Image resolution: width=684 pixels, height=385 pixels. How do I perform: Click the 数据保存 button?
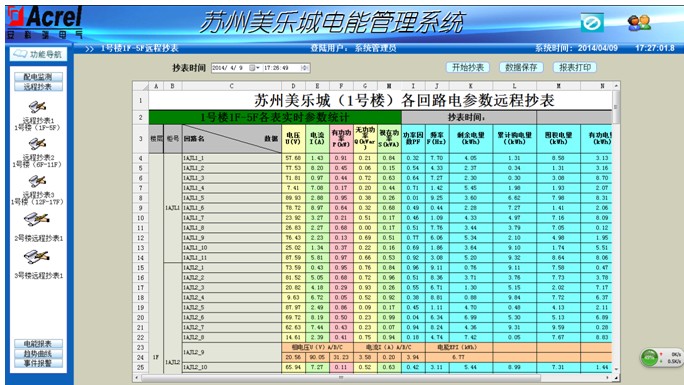[521, 67]
